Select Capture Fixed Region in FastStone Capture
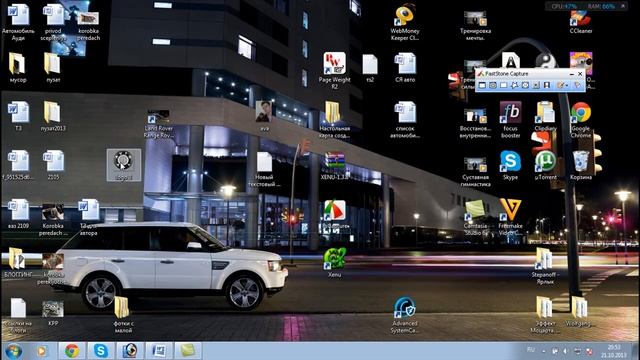Screen dimensions: 640x360 click(x=546, y=85)
